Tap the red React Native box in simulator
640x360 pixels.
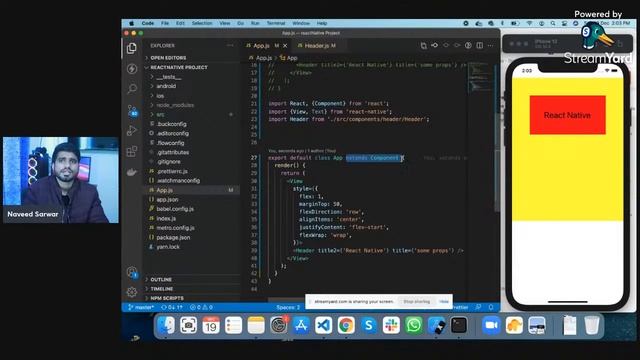(567, 115)
